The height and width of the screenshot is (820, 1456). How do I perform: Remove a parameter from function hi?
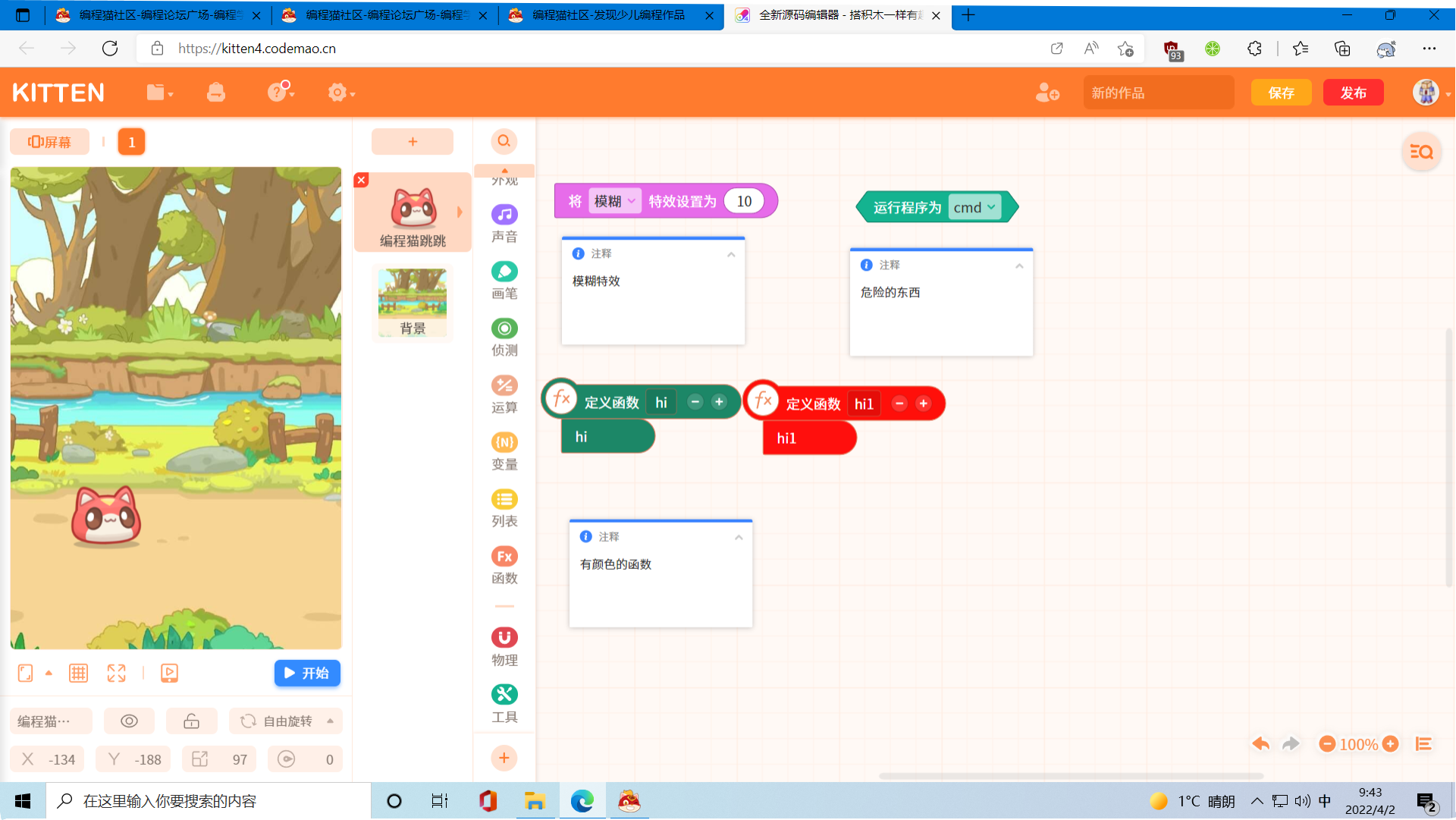pos(695,402)
